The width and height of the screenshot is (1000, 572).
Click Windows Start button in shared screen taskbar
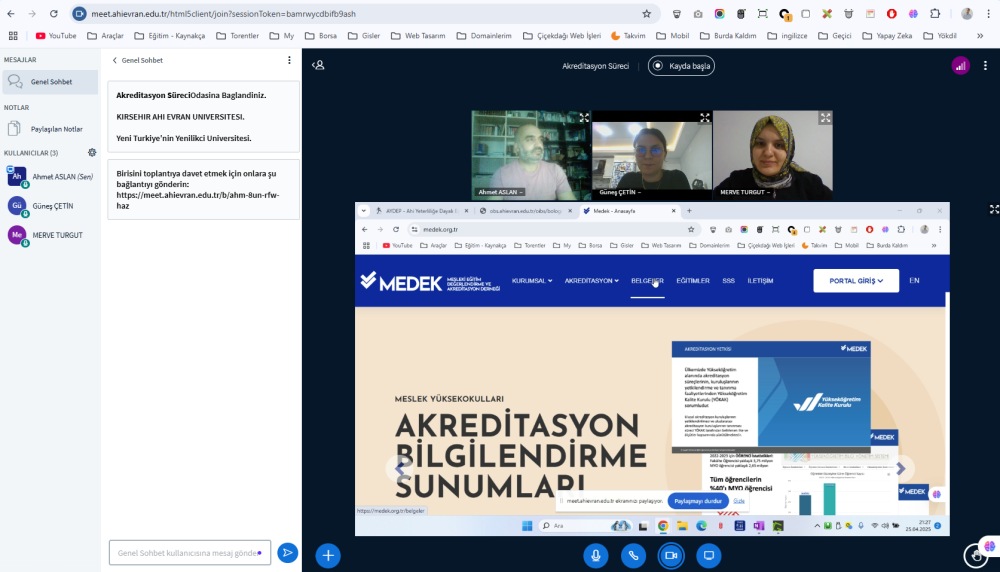pyautogui.click(x=527, y=526)
